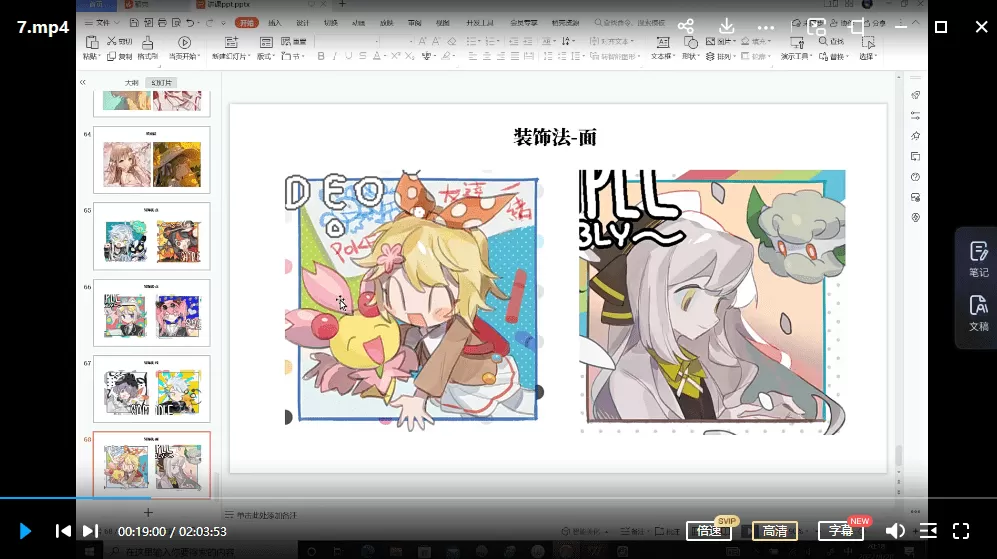Switch to the 大纲 outline tab
Viewport: 997px width, 559px height.
(x=131, y=82)
